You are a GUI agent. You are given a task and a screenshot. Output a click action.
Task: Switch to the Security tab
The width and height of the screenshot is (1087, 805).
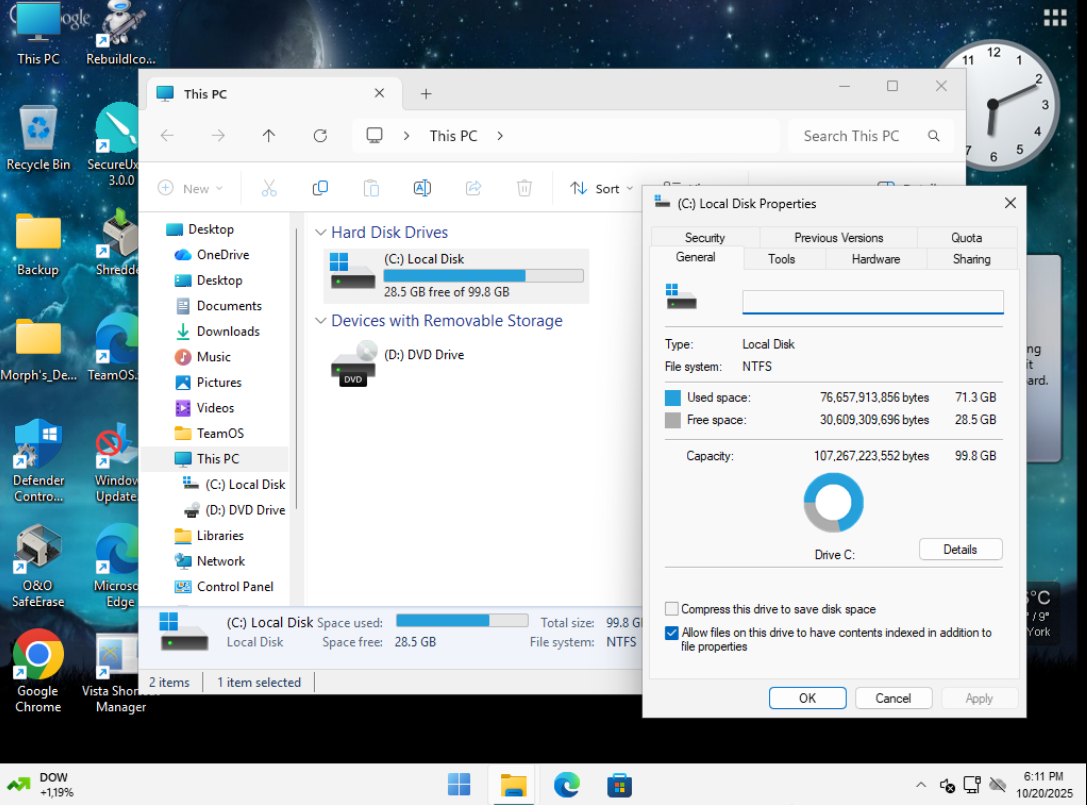tap(704, 238)
